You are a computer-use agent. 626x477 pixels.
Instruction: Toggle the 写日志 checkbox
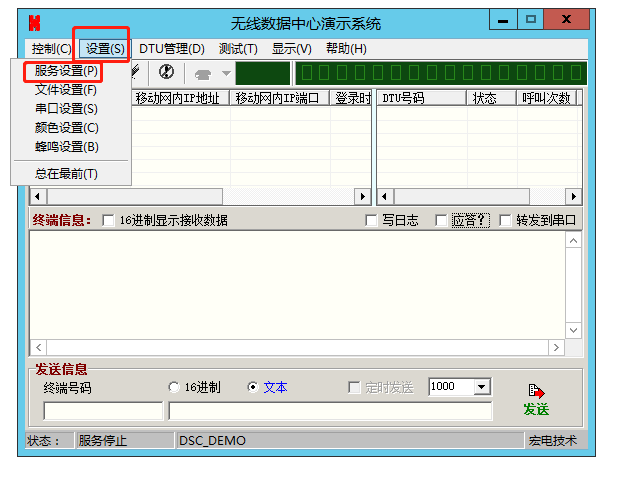pos(372,220)
